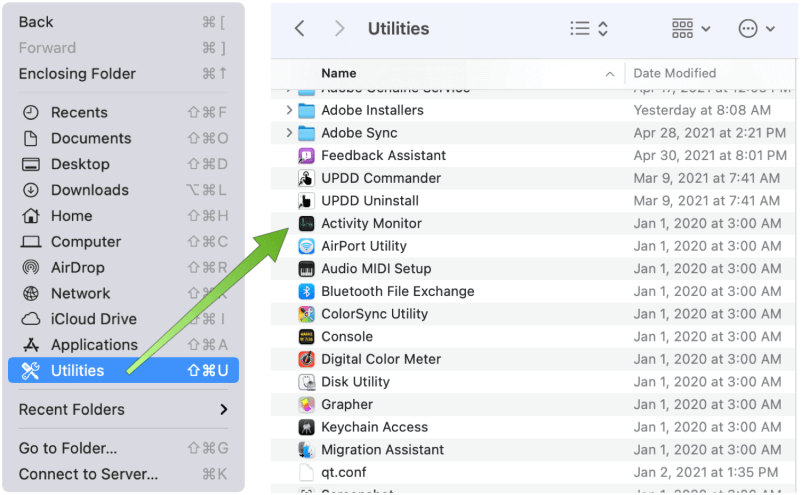Click the AirPort Utility icon
This screenshot has width=801, height=495.
pos(307,246)
